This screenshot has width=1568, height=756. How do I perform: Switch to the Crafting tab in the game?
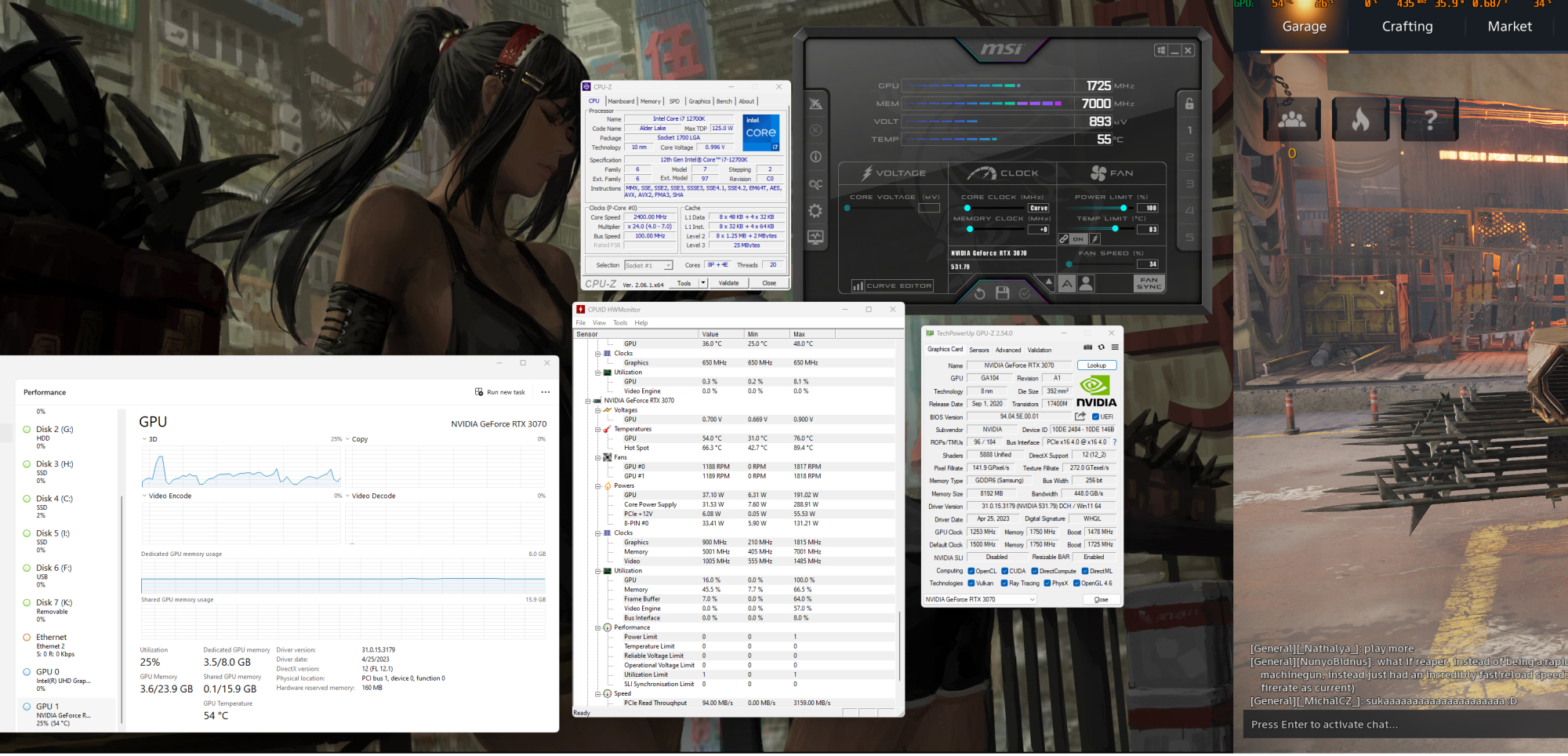[1406, 26]
